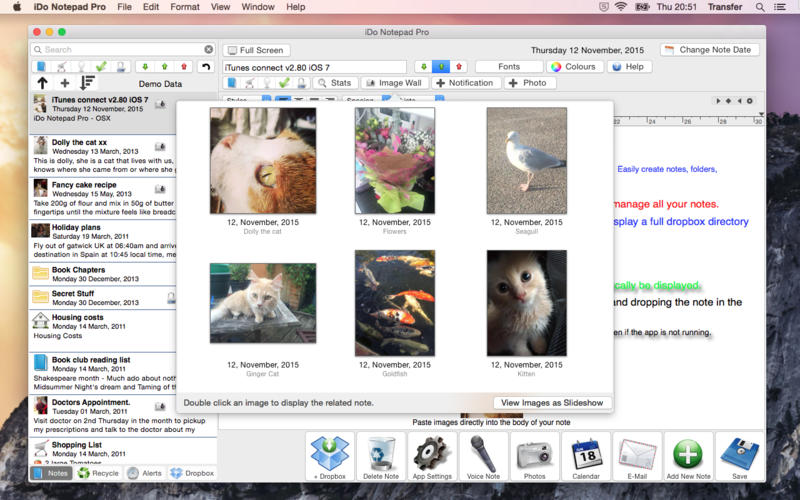Screen dimensions: 800x500
Task: Open App Settings gear icon
Action: tap(432, 456)
